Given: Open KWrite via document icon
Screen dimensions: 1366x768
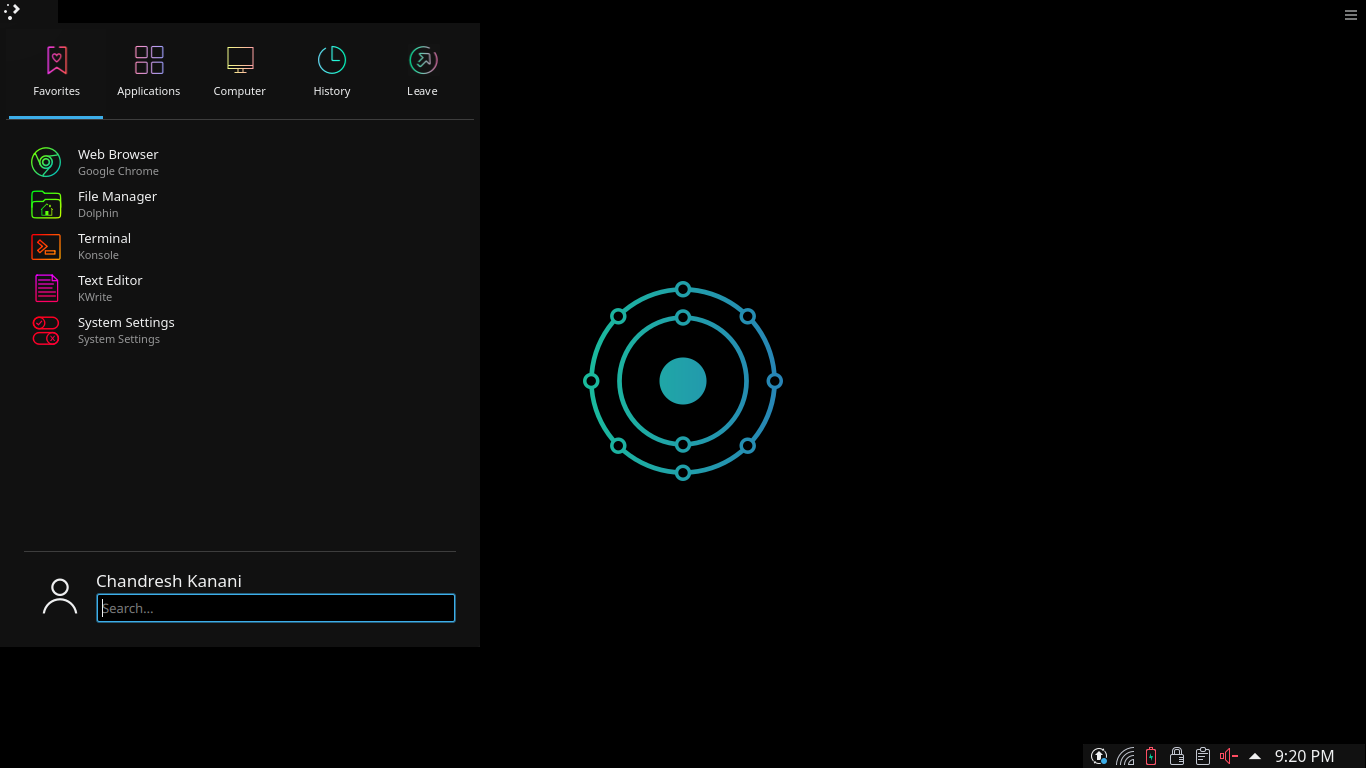Looking at the screenshot, I should tap(46, 288).
